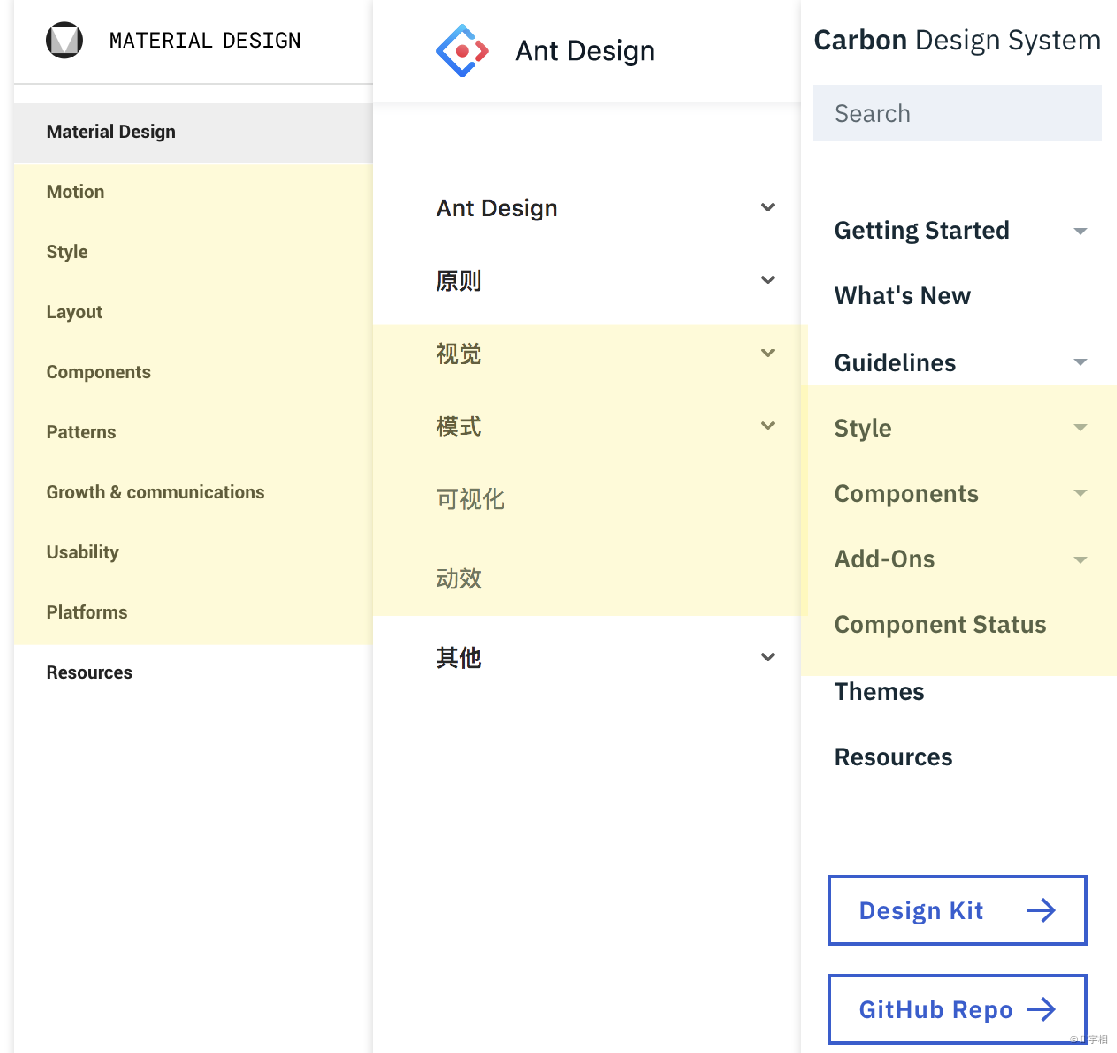Click the GitHub Repo button
1117x1053 pixels.
tap(957, 1009)
